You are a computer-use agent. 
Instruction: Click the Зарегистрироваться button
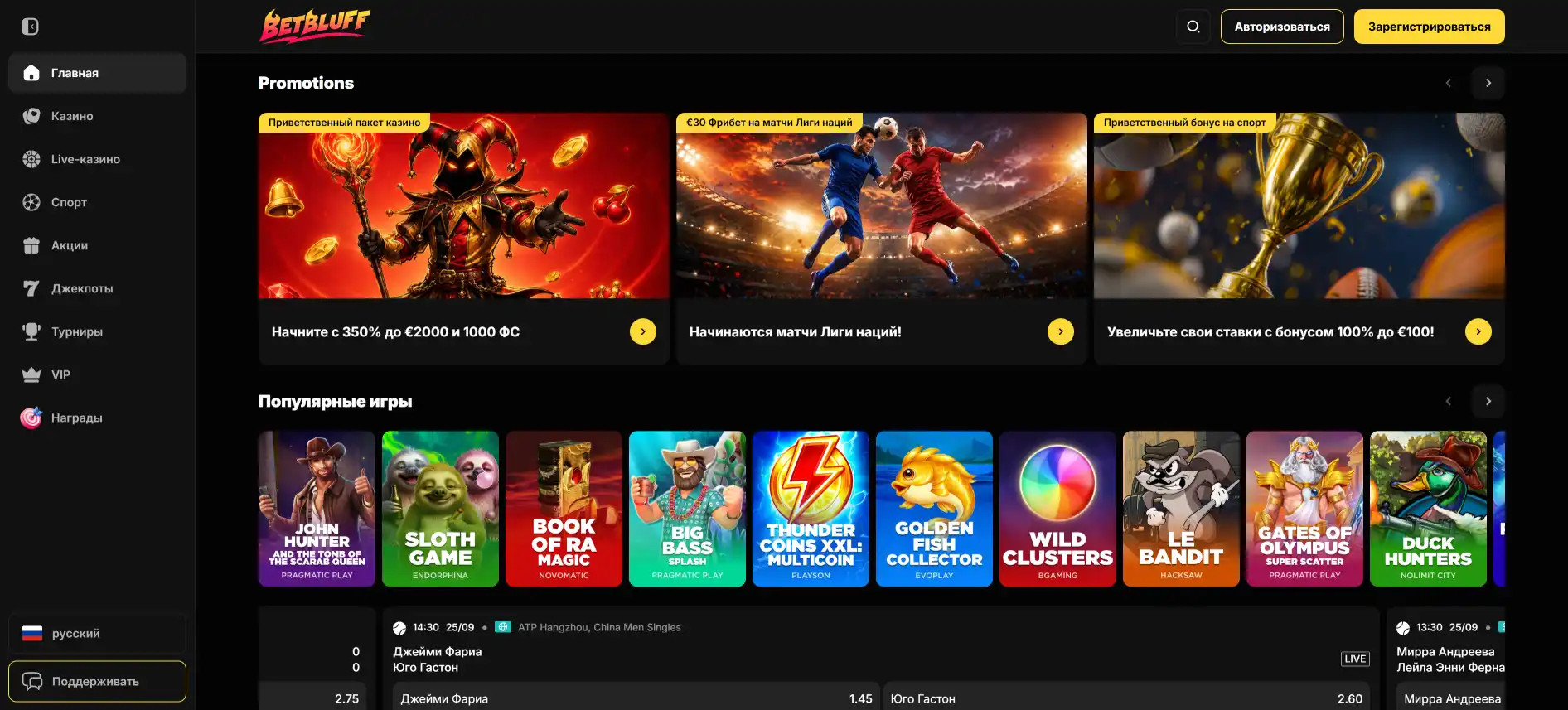[x=1430, y=27]
